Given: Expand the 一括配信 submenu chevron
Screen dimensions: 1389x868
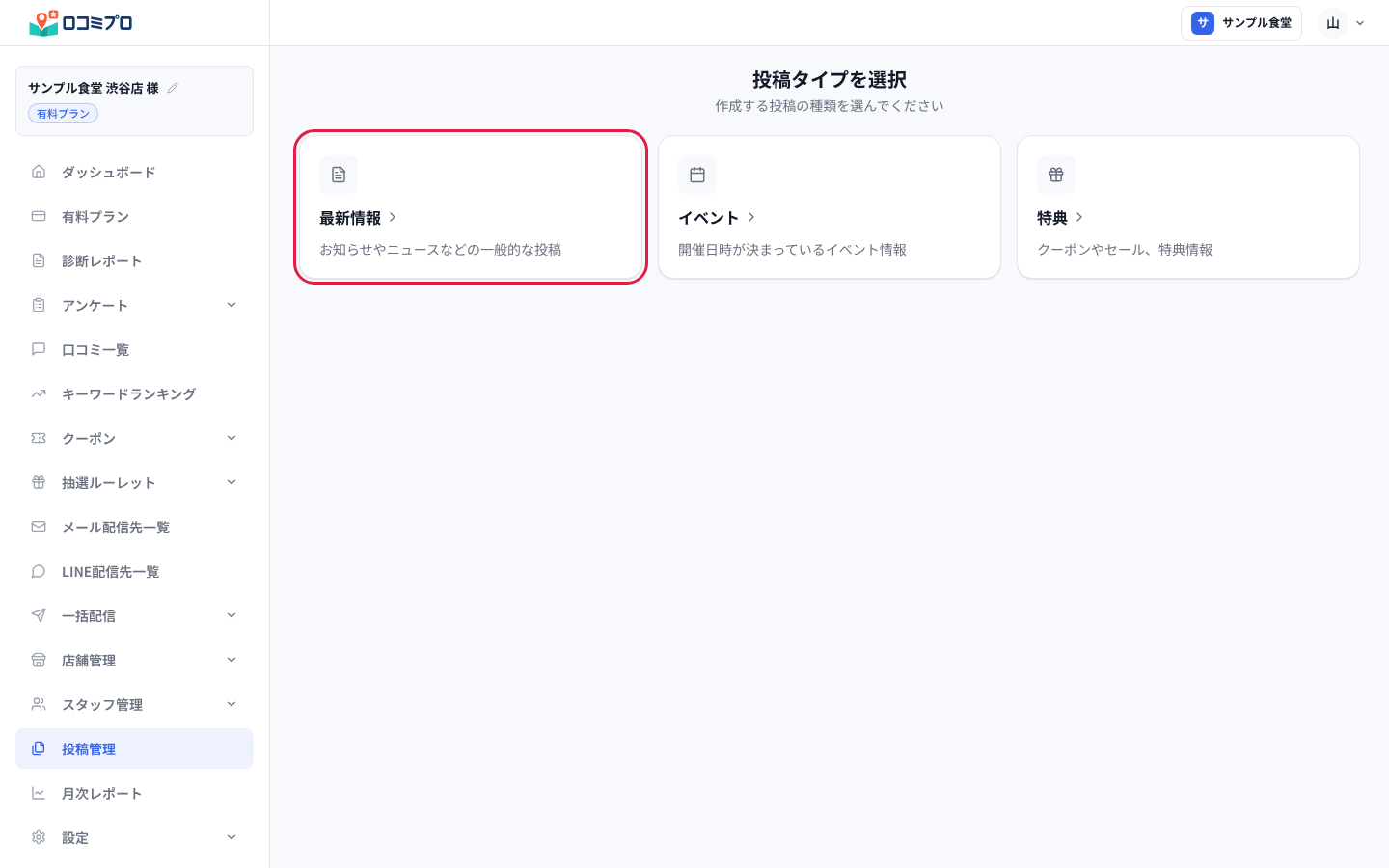Looking at the screenshot, I should (231, 615).
